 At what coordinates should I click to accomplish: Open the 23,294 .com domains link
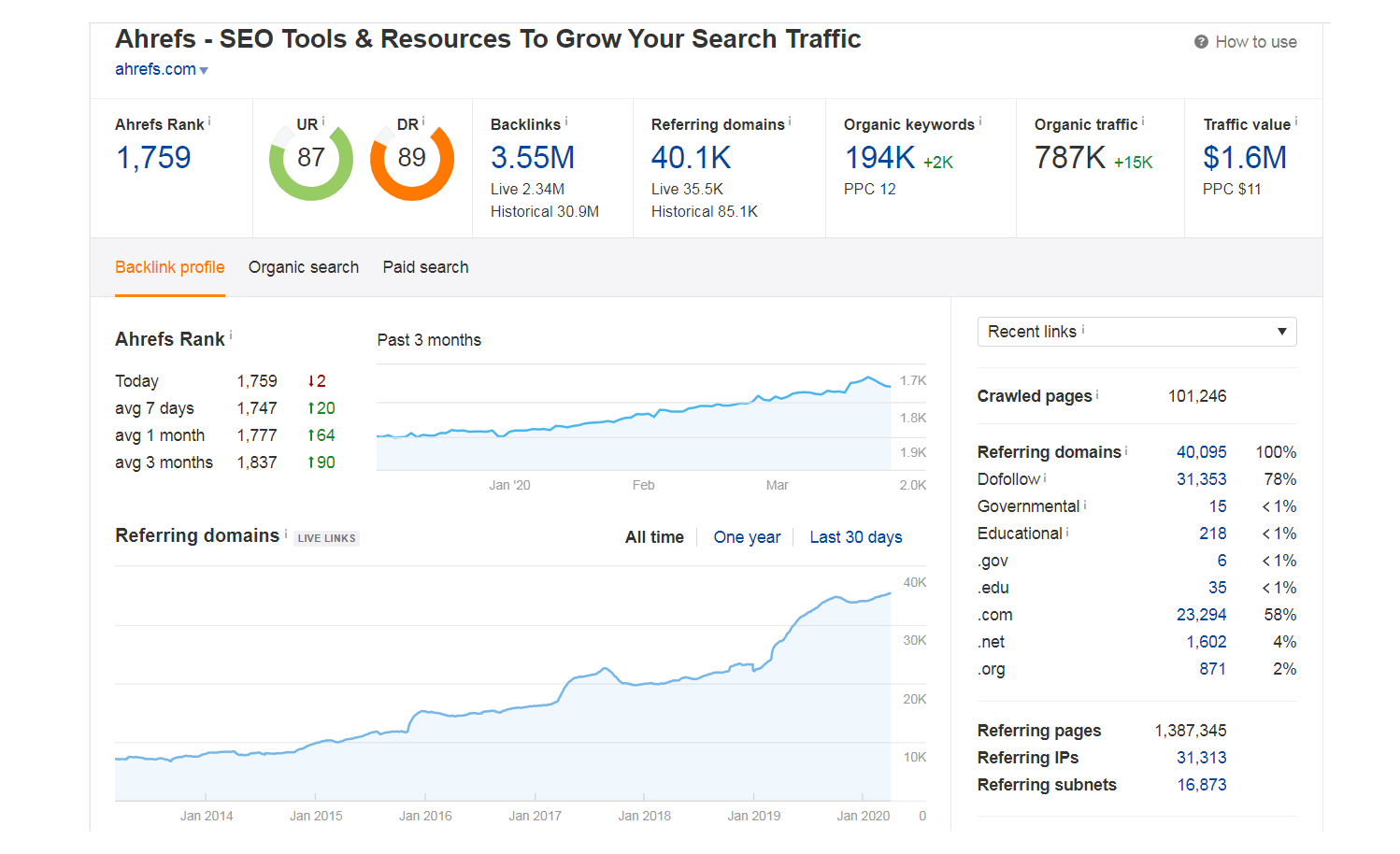[x=1201, y=615]
